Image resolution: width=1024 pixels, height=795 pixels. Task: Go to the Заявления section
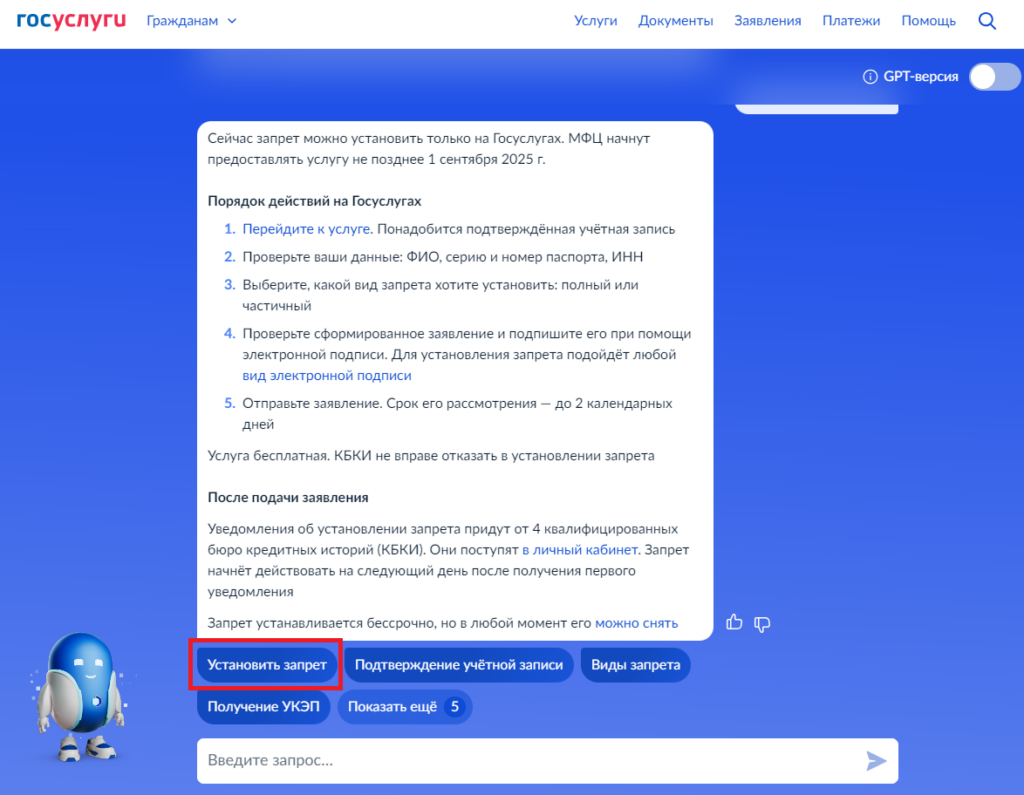click(x=768, y=21)
